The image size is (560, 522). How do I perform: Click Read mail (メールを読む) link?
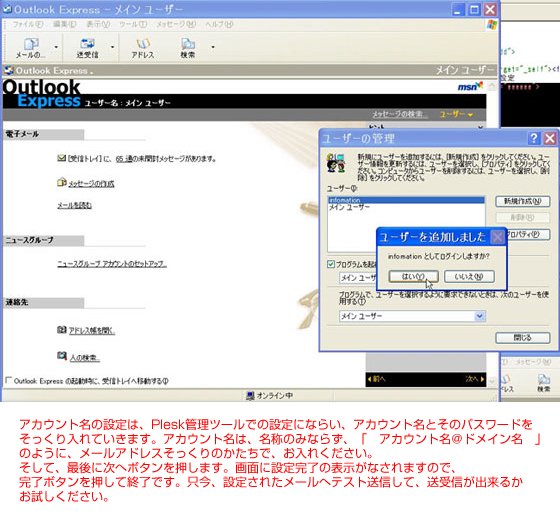tap(74, 205)
